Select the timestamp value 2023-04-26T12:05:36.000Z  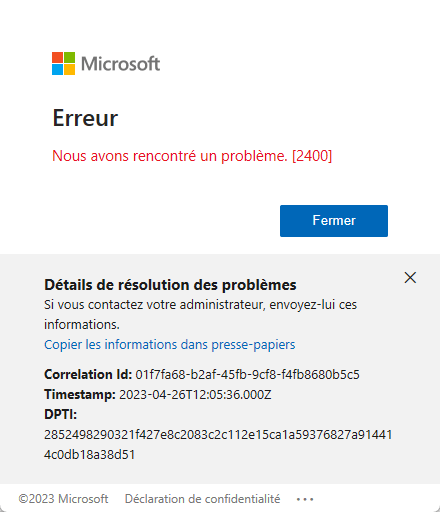(195, 395)
